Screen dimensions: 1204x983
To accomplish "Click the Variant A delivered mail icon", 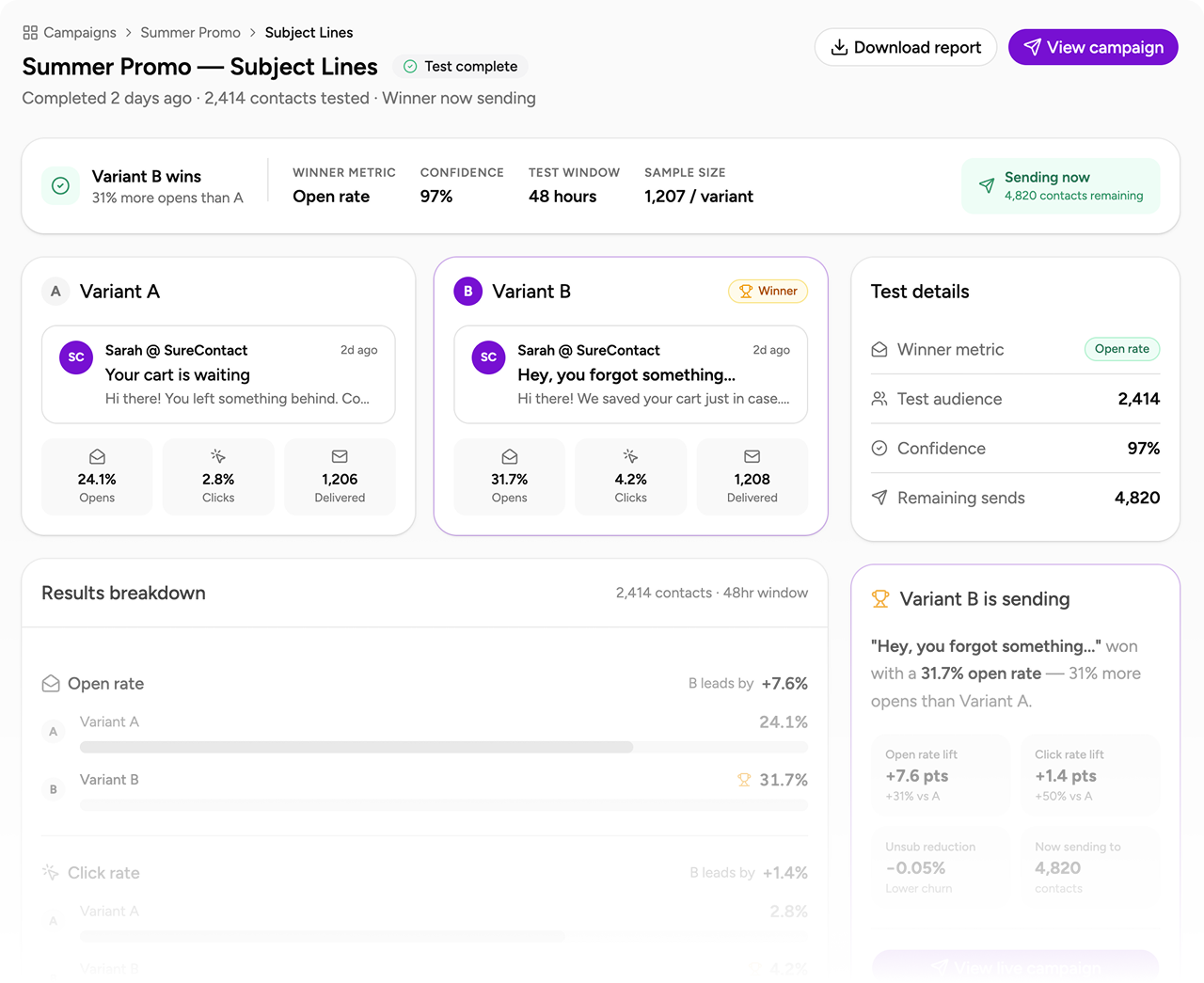I will tap(340, 457).
